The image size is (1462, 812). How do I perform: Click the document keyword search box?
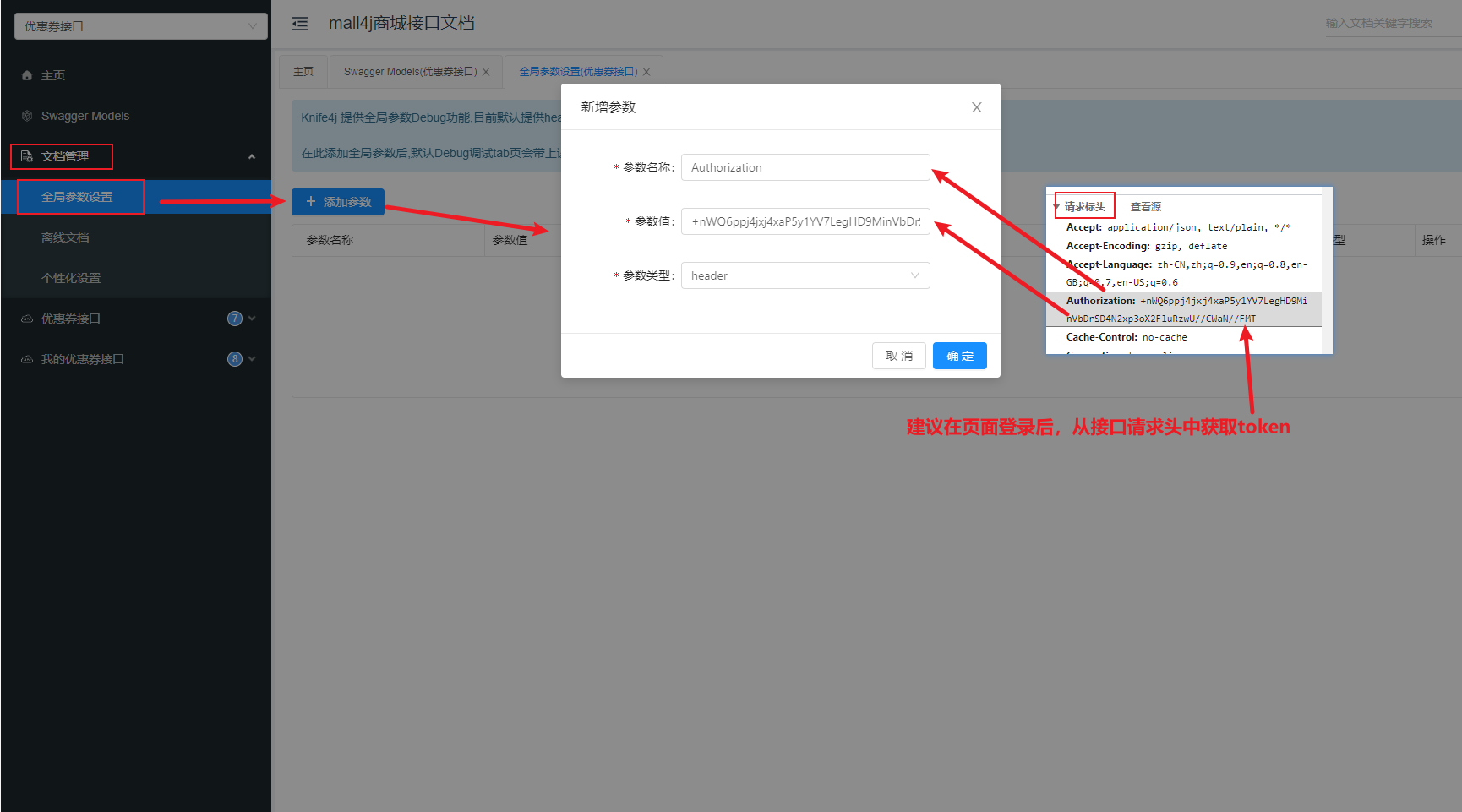[x=1386, y=23]
